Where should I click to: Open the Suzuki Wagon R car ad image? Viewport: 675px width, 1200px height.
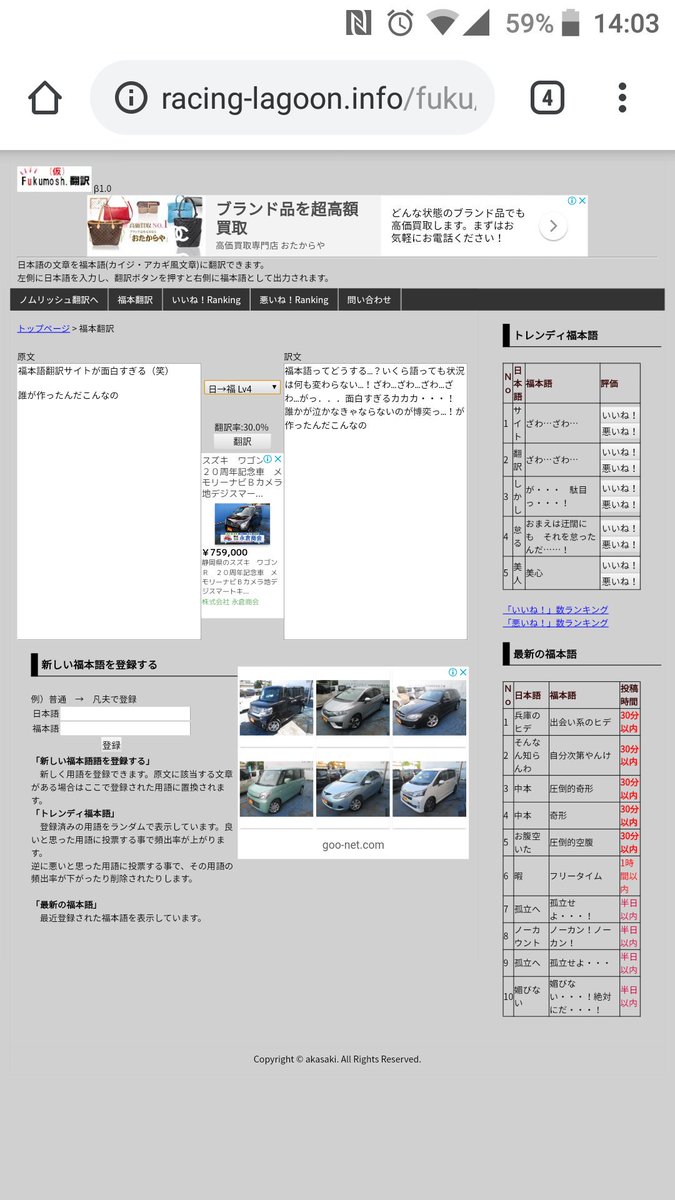point(242,523)
